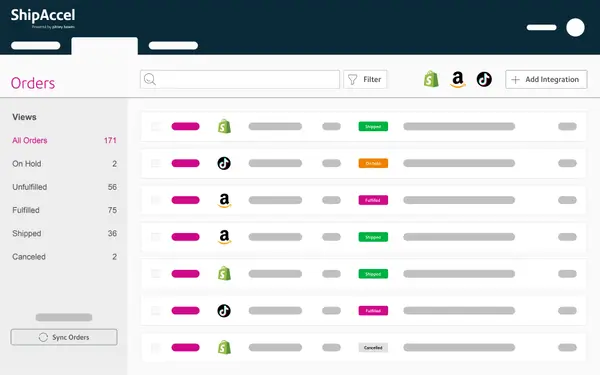Viewport: 600px width, 375px height.
Task: Click the Orders page heading
Action: [33, 83]
